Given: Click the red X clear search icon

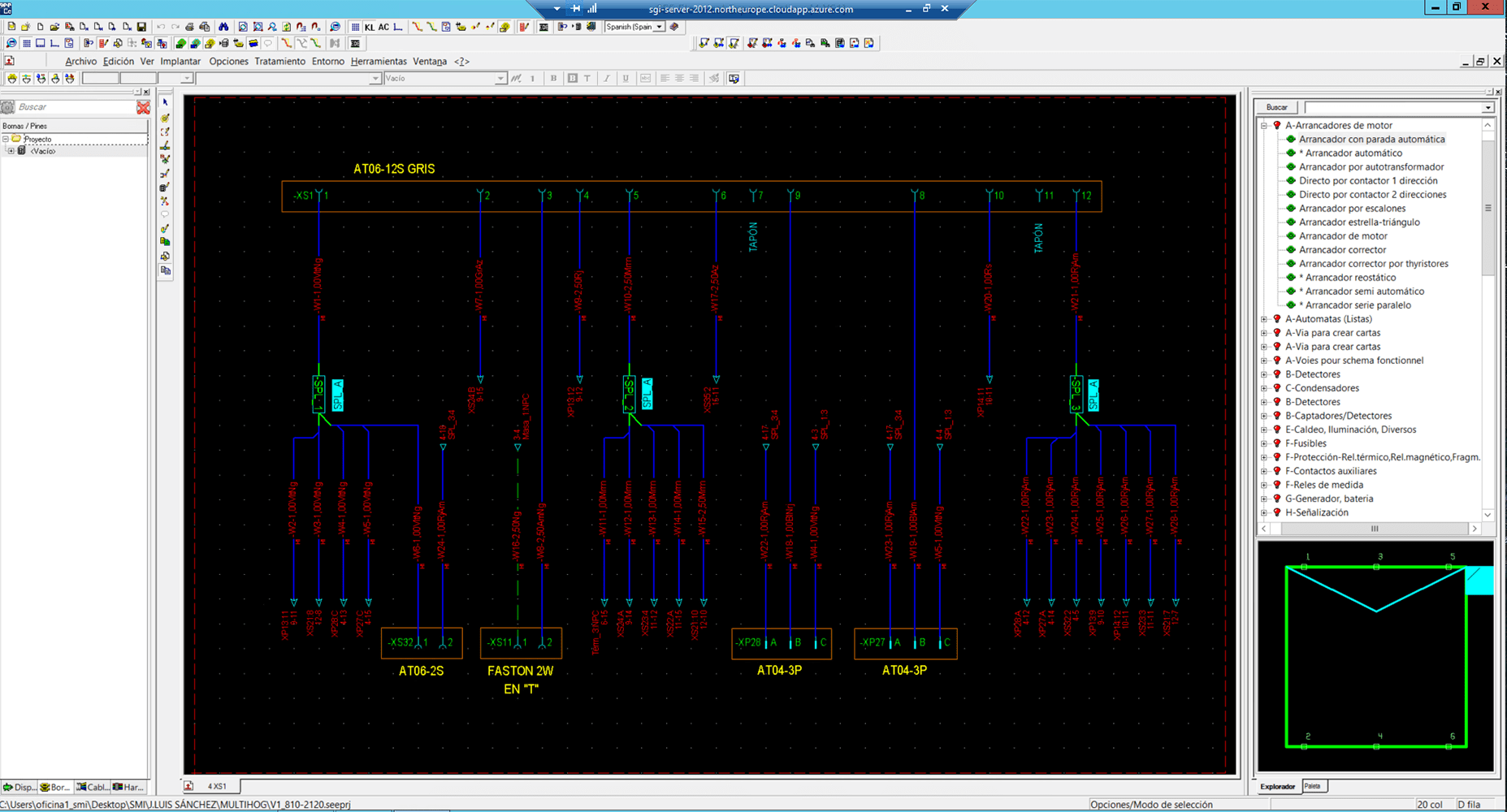Looking at the screenshot, I should 143,107.
